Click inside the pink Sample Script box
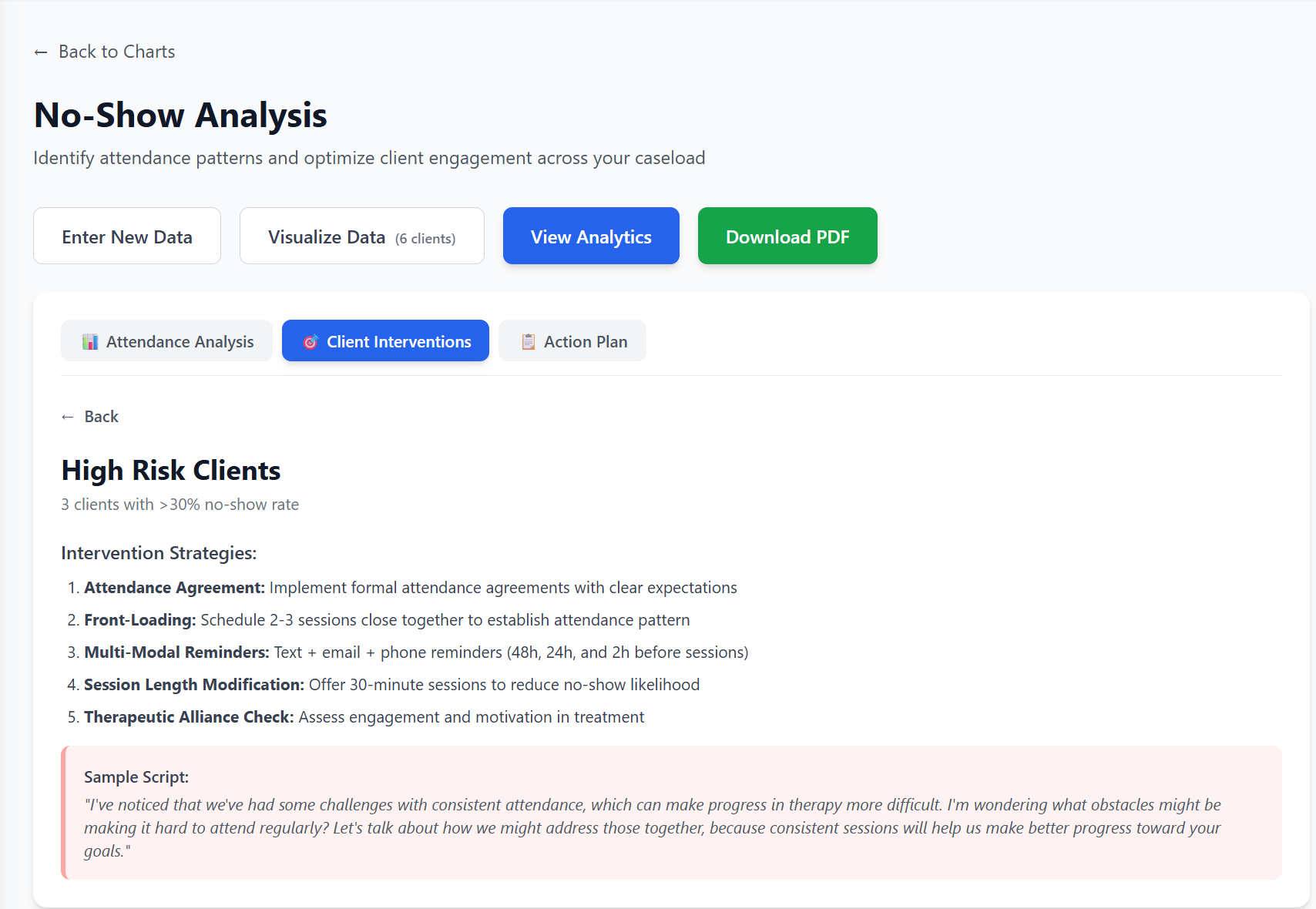The width and height of the screenshot is (1316, 909). (670, 813)
